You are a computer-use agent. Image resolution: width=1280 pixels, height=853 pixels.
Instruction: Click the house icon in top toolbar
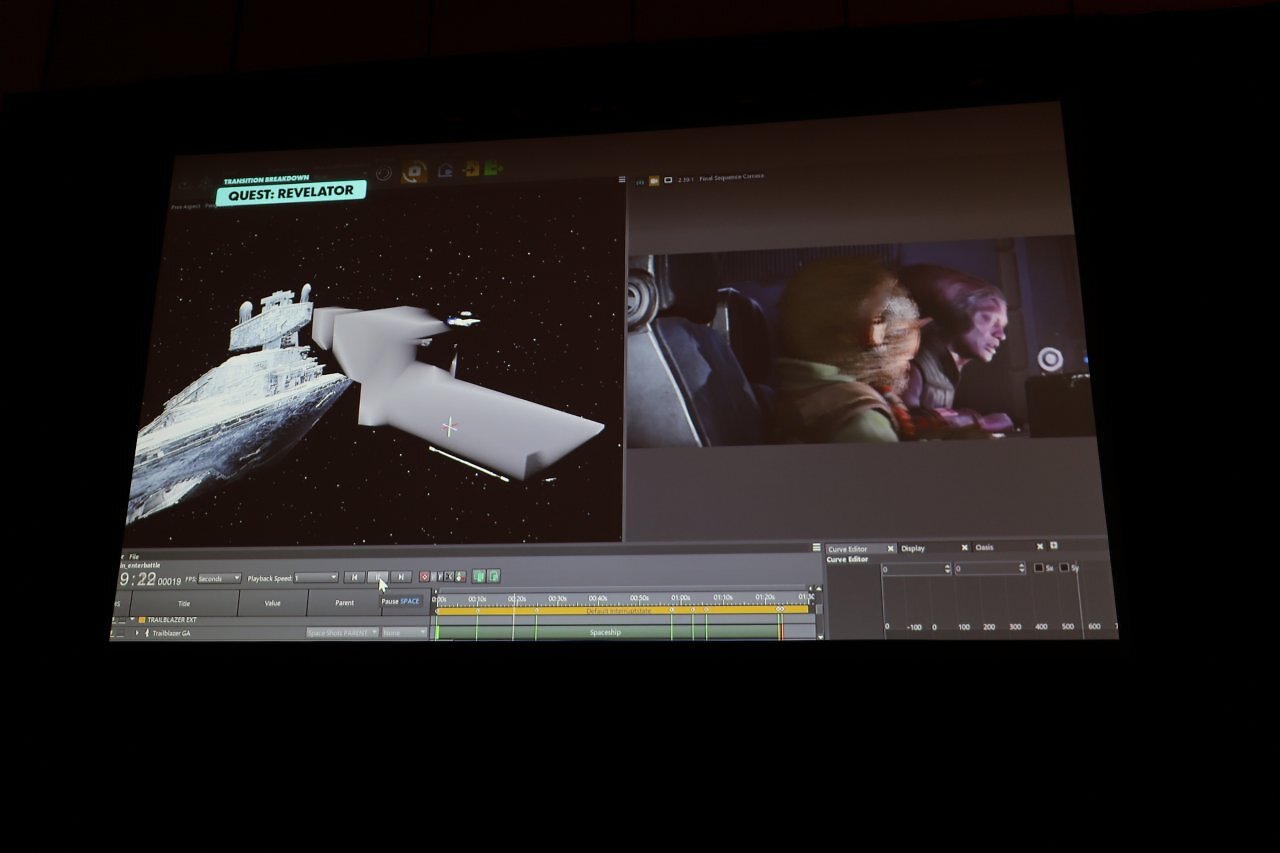pos(446,170)
